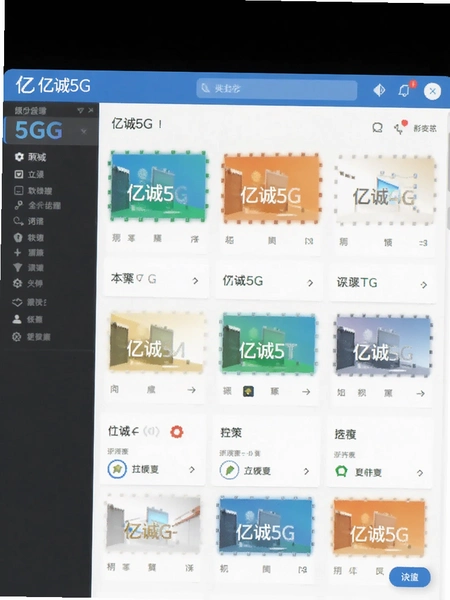This screenshot has width=450, height=600.
Task: Expand the 深骤TG row chevron
Action: pos(424,285)
